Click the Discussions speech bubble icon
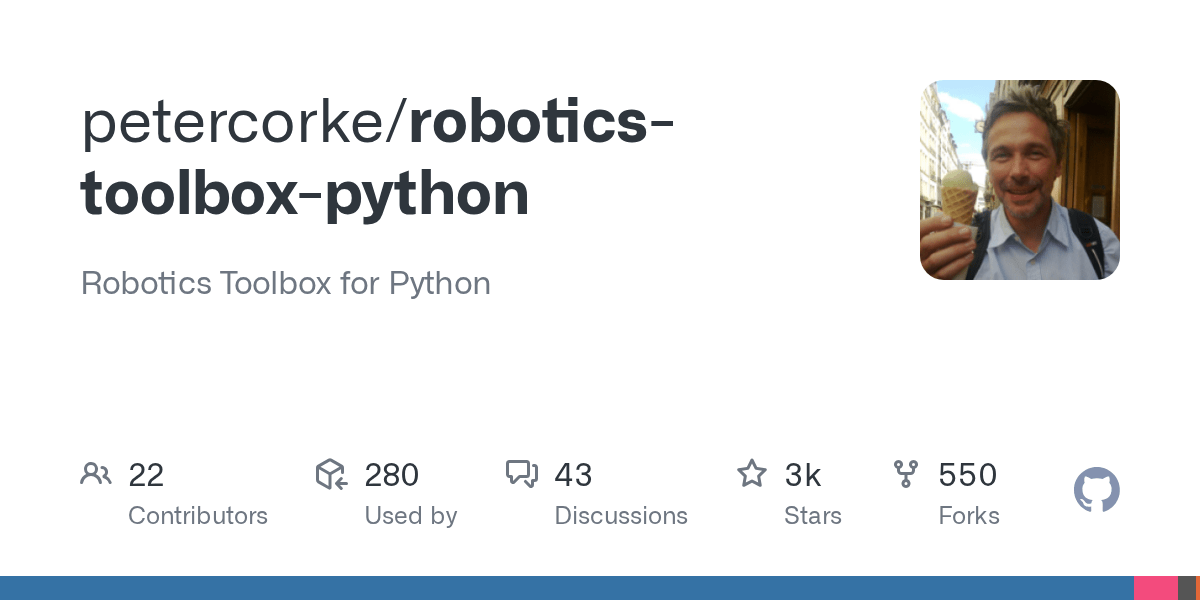Screen dimensions: 1200x600 click(x=522, y=474)
